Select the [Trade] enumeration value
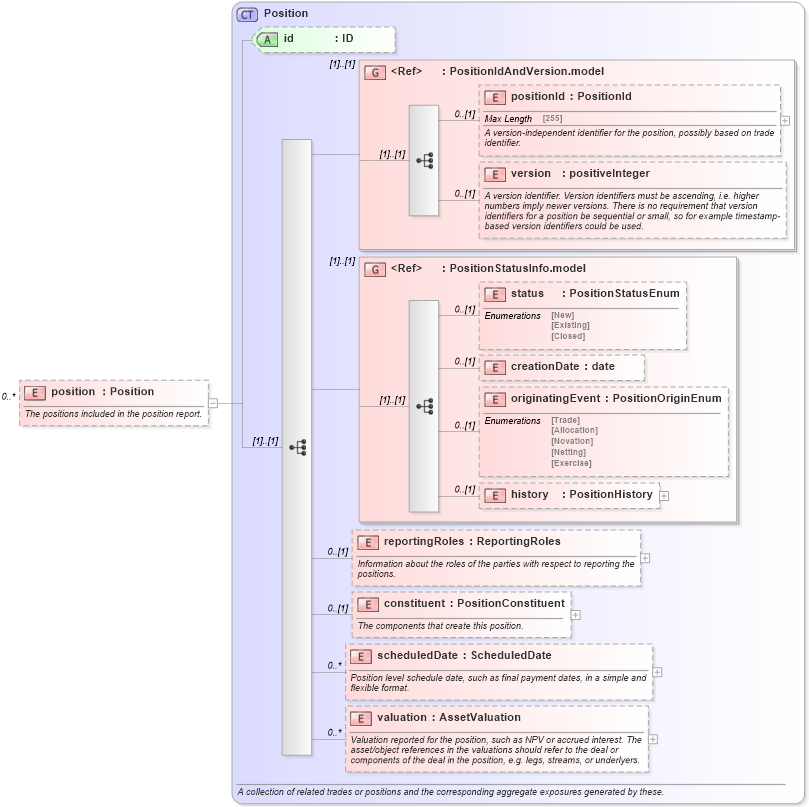 (565, 420)
